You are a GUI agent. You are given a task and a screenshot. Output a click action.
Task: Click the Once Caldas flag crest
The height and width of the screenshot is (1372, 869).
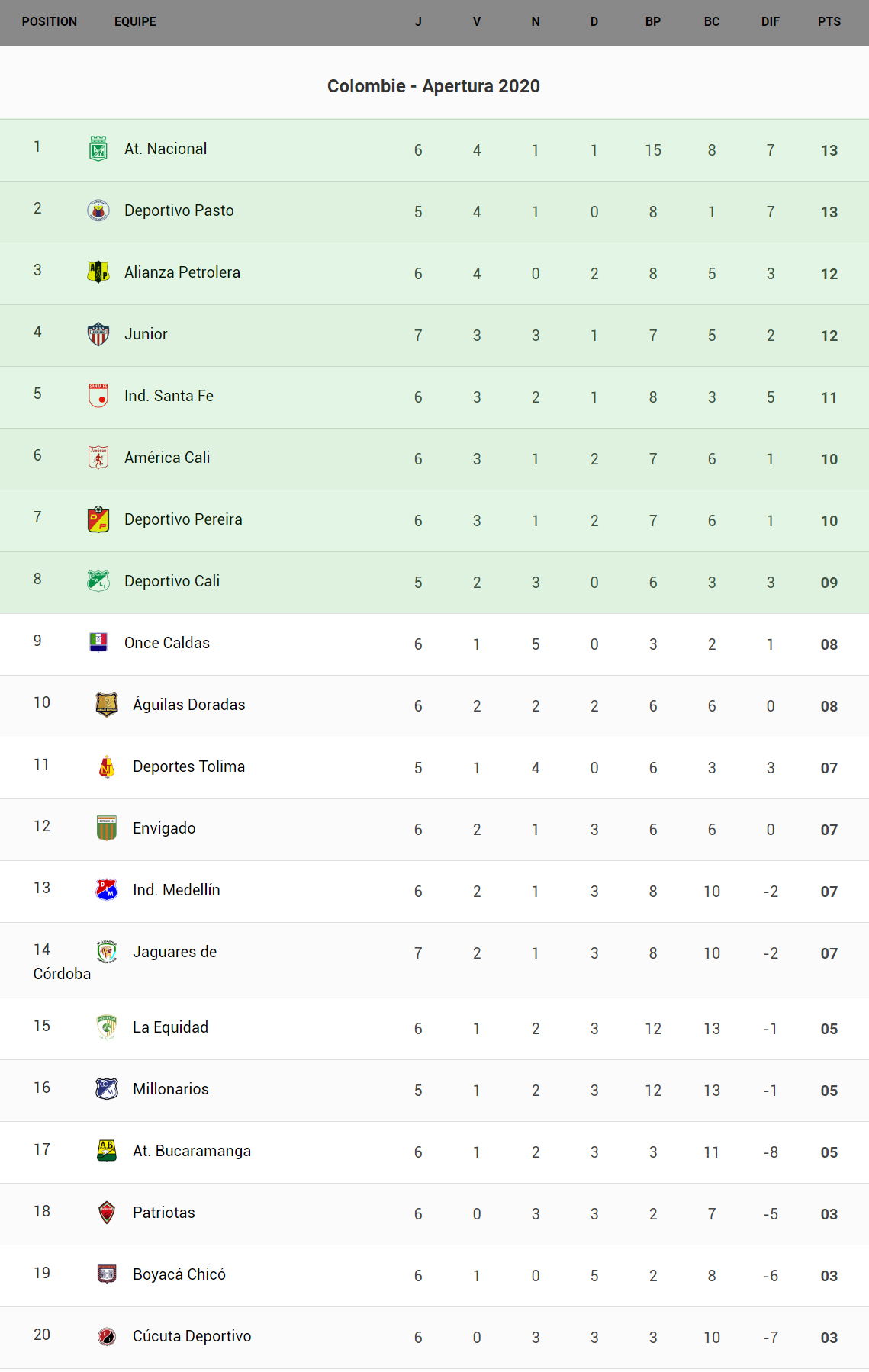pos(98,643)
